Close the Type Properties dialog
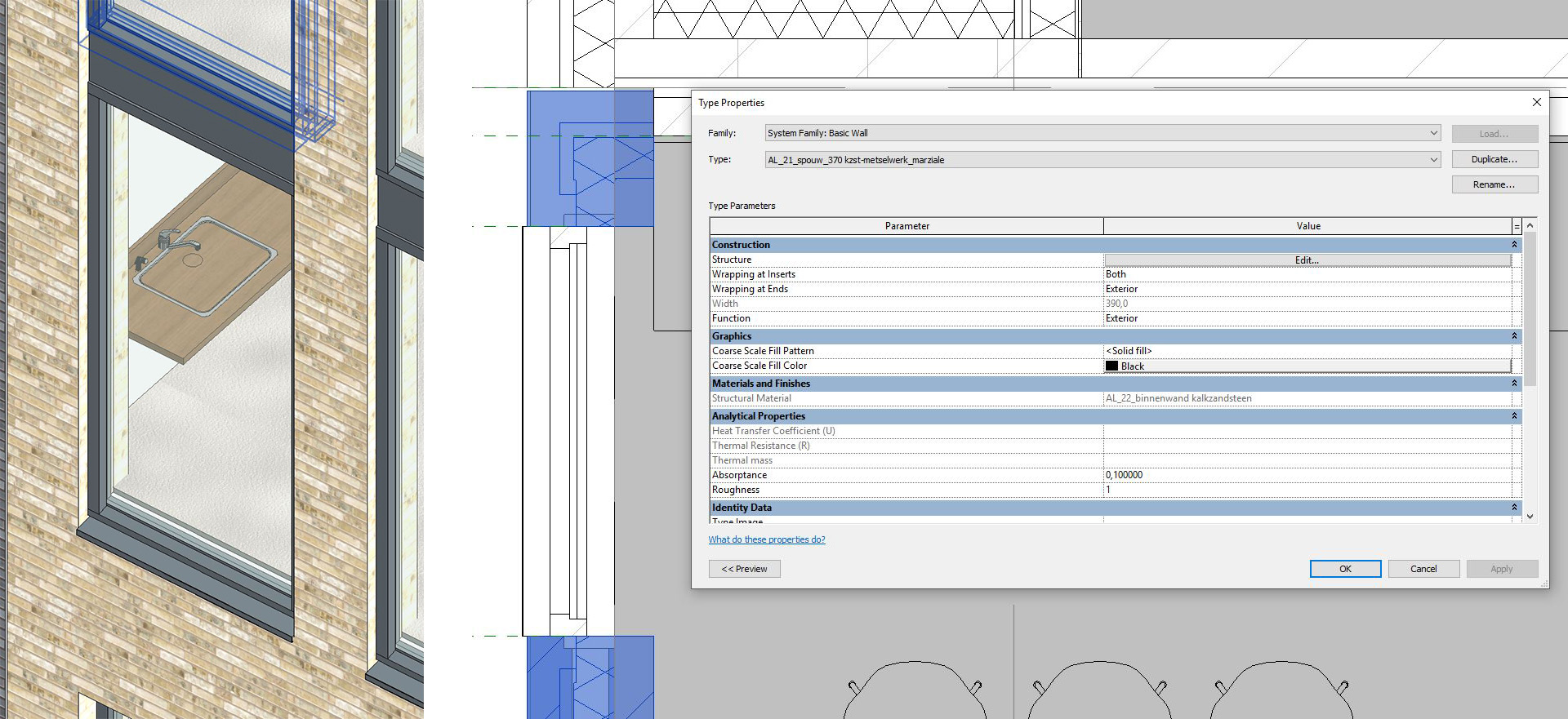1568x719 pixels. pos(1536,102)
